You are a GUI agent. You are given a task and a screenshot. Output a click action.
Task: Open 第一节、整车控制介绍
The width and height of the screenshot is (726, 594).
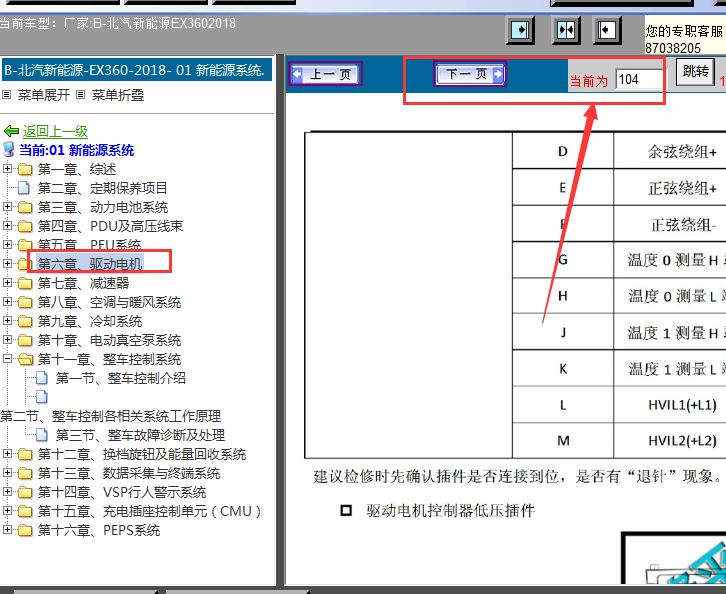click(121, 378)
